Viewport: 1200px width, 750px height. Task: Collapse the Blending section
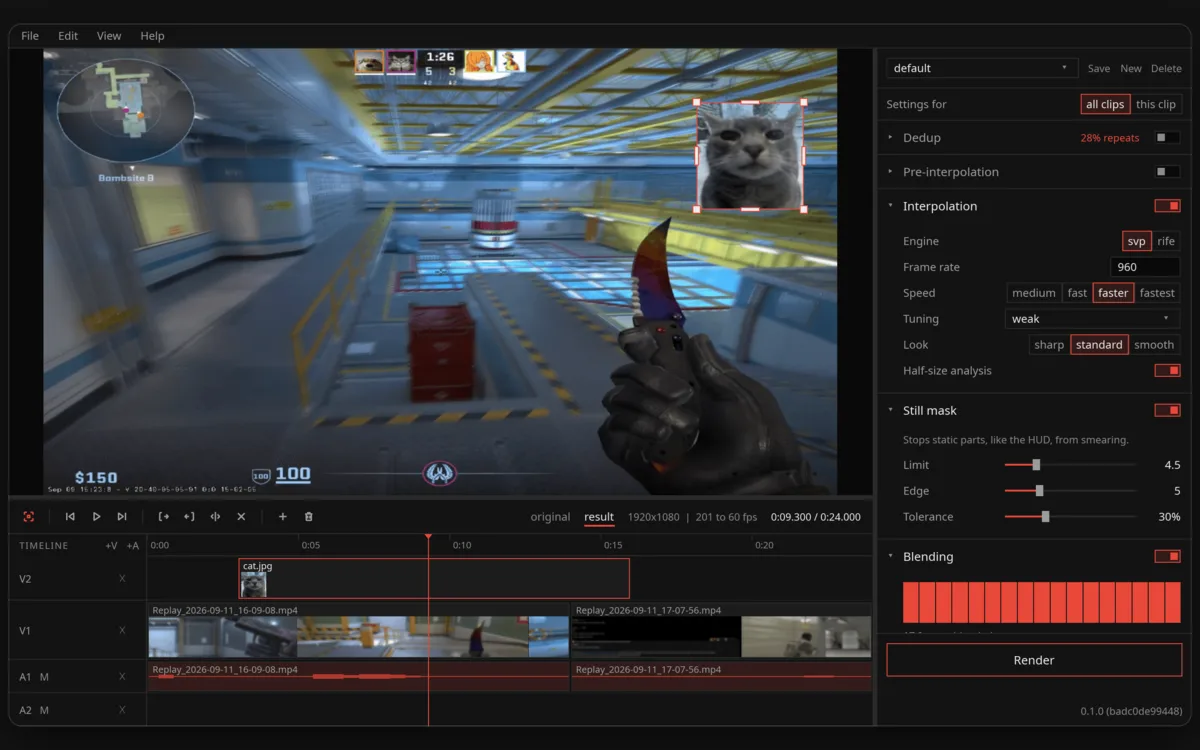[x=890, y=556]
